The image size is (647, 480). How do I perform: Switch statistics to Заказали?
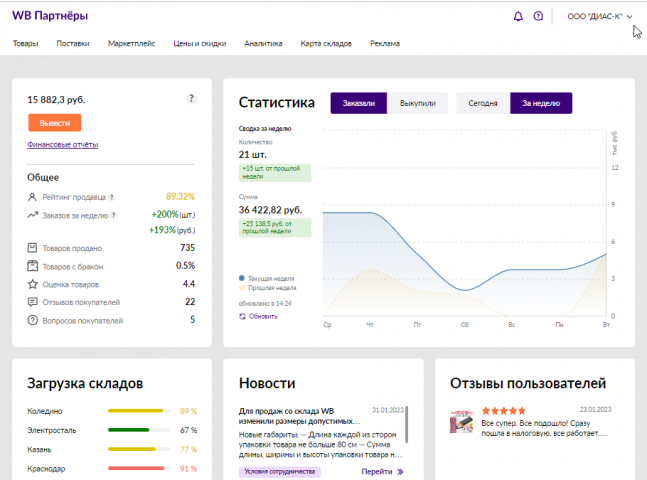(359, 103)
